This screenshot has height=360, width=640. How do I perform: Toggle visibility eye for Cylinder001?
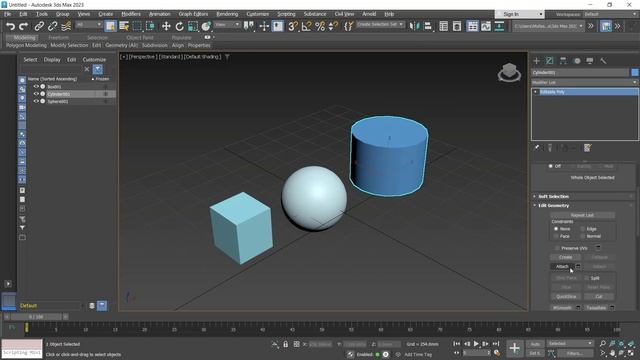(36, 94)
